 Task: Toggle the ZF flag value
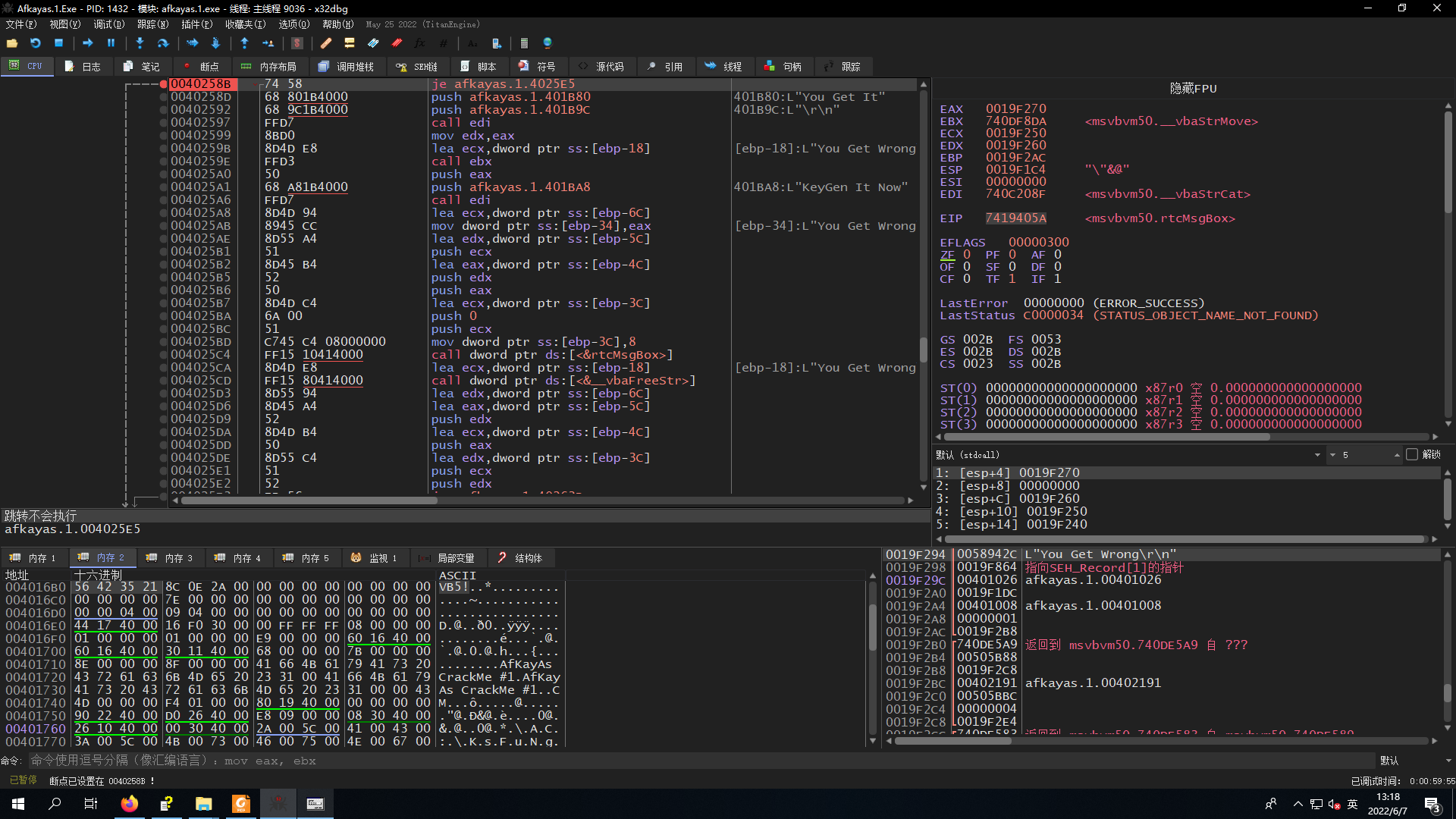click(x=967, y=255)
